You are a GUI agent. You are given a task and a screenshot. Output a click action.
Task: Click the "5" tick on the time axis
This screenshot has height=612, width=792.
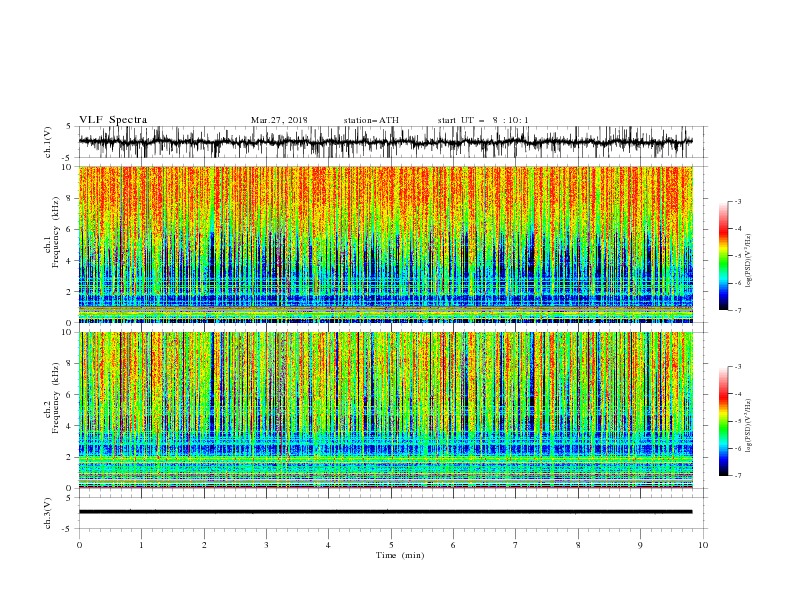(x=391, y=545)
